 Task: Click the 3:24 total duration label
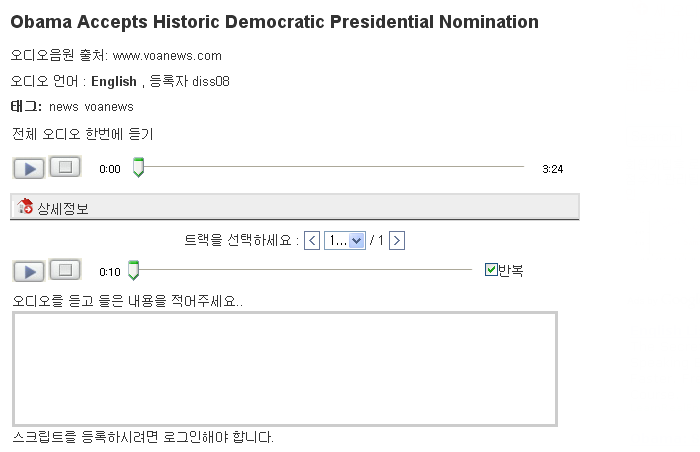coord(553,169)
